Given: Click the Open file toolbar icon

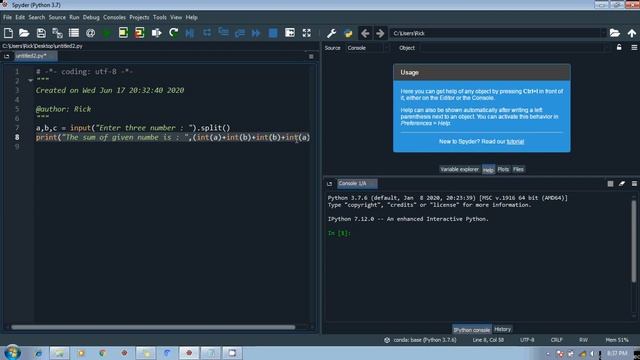Looking at the screenshot, I should click(24, 33).
